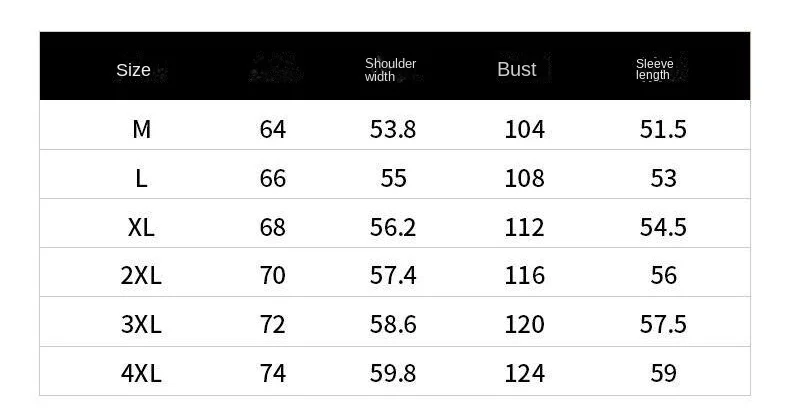Select the L size row label
The width and height of the screenshot is (790, 416).
pos(141,178)
